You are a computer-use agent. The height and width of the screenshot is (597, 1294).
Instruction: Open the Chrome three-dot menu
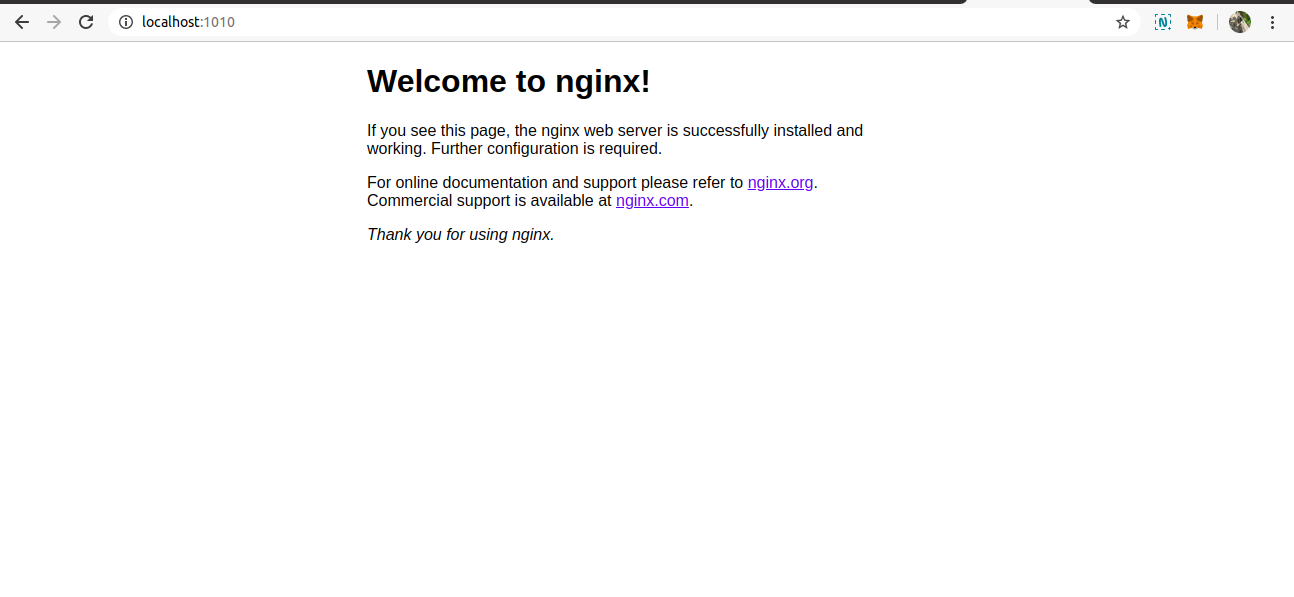pos(1273,22)
